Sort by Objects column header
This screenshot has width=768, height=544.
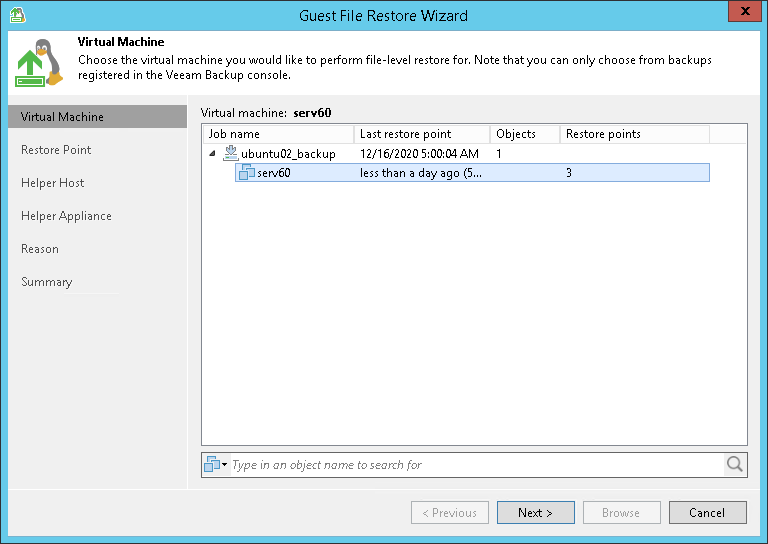525,134
